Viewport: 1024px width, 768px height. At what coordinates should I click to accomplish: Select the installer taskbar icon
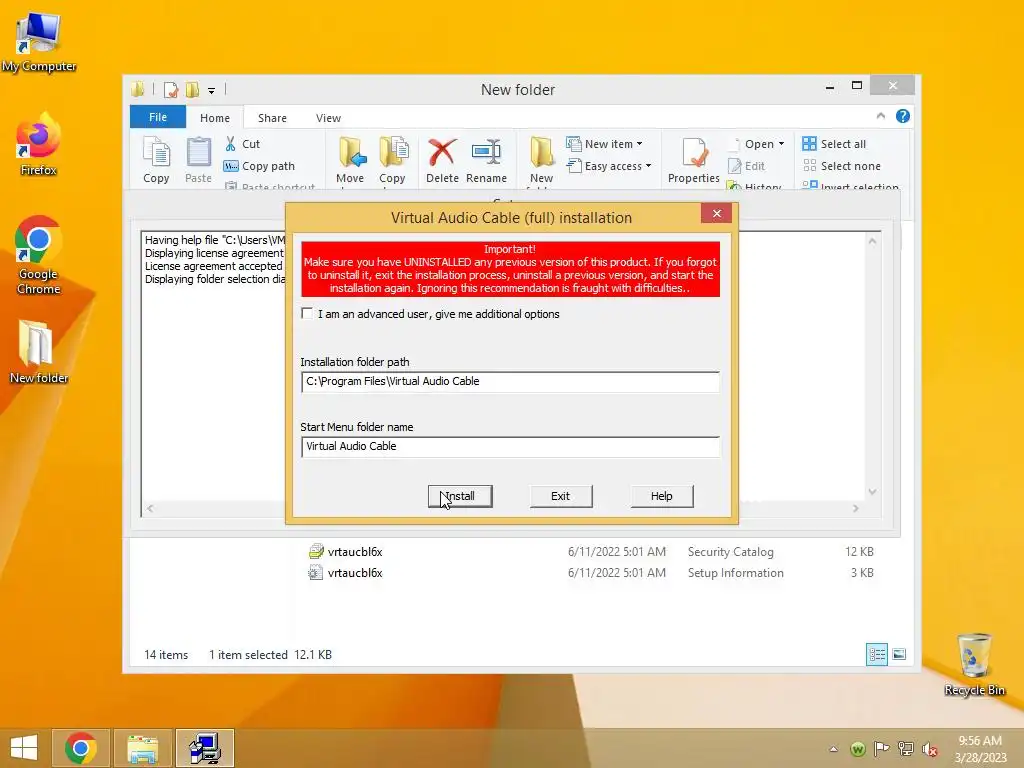(x=204, y=748)
